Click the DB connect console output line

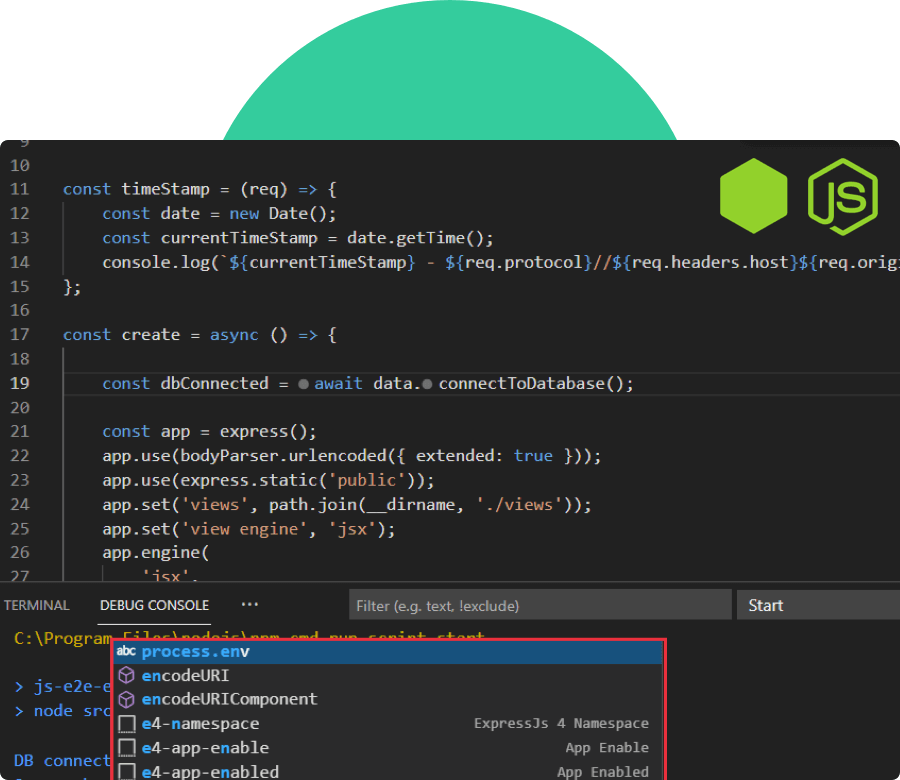point(62,761)
